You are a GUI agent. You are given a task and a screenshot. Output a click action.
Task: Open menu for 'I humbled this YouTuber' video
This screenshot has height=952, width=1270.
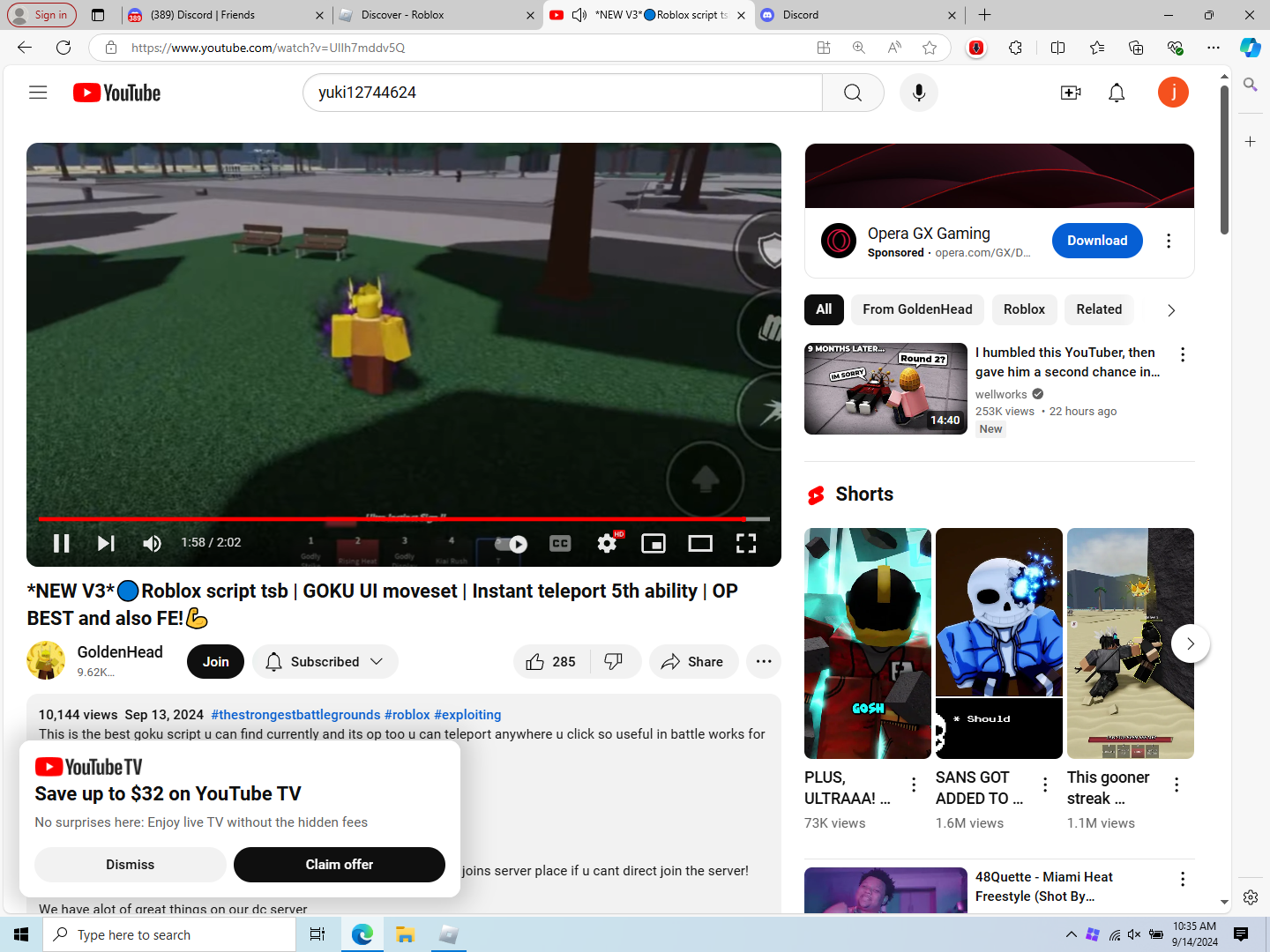[1183, 354]
